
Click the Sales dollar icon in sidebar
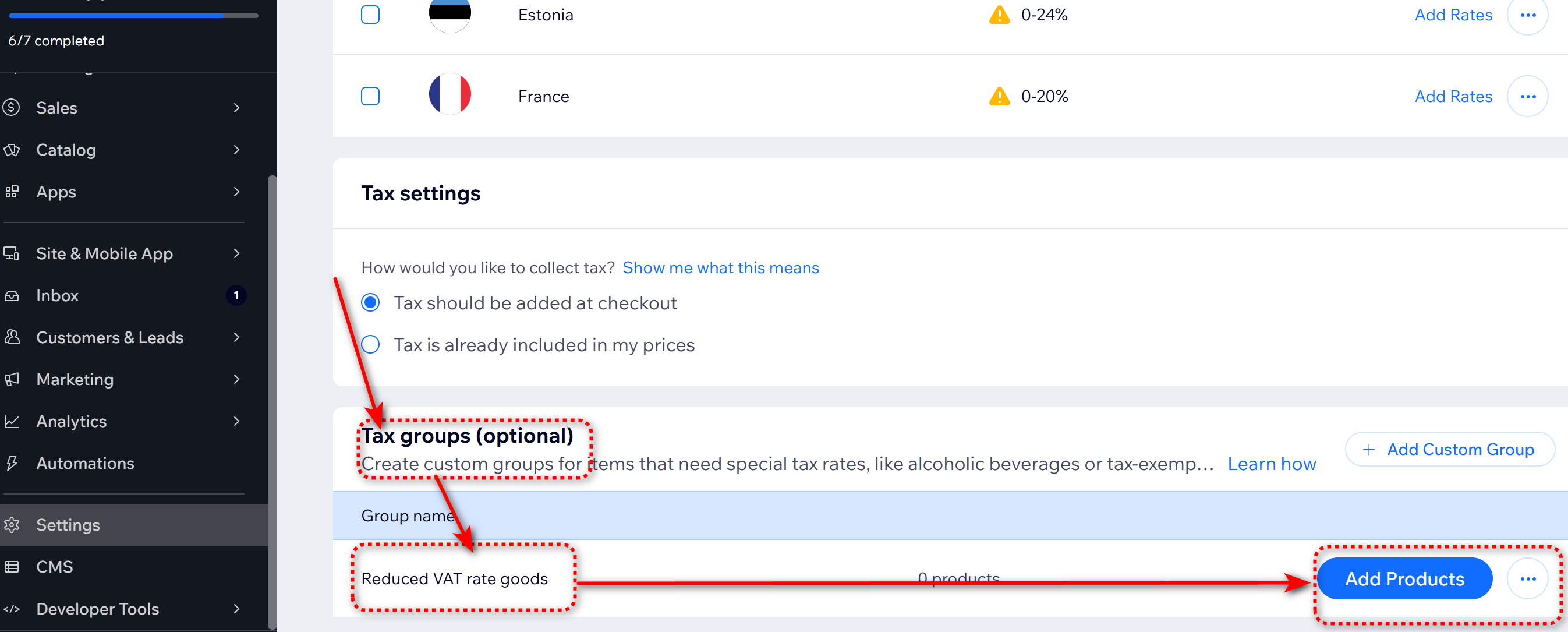(x=12, y=108)
